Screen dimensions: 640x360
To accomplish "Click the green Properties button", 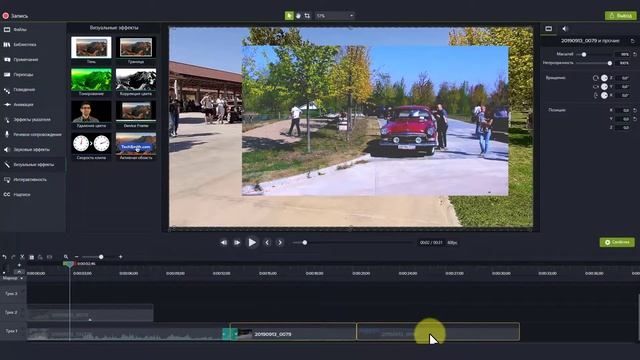I will click(617, 242).
